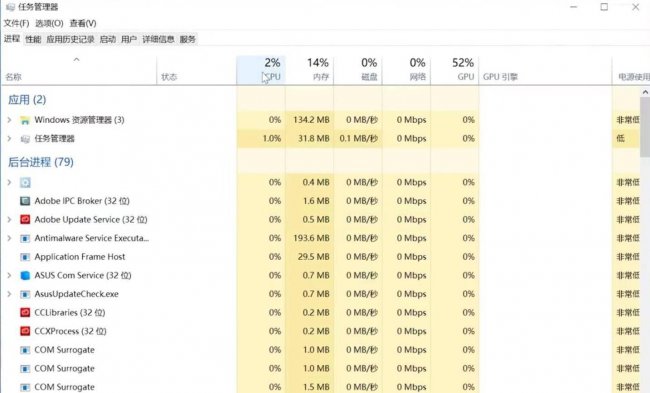Switch to the 服务 tab
The width and height of the screenshot is (650, 393).
187,39
